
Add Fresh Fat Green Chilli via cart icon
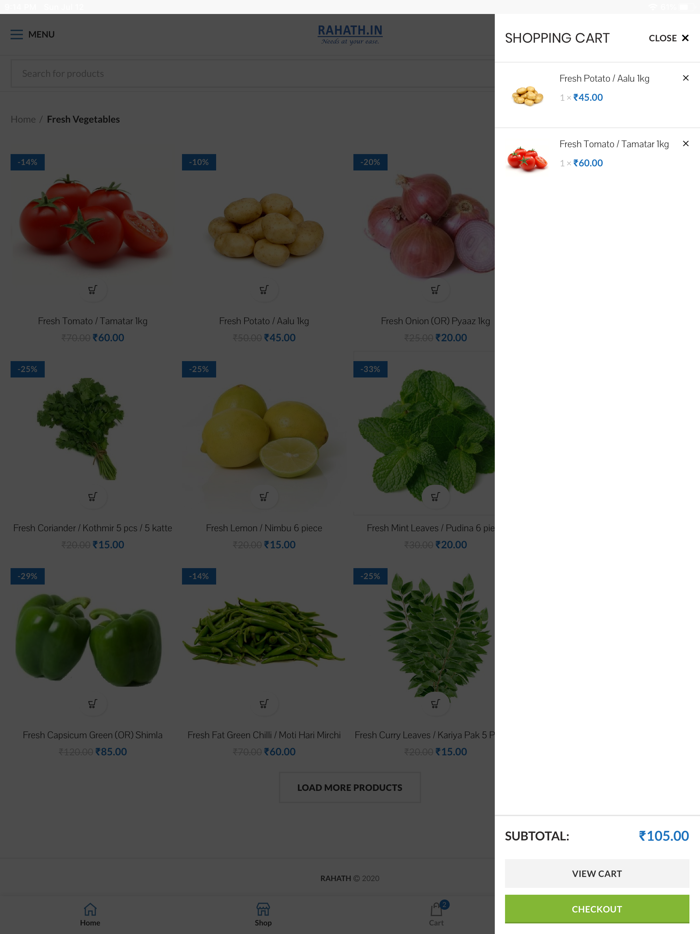[x=264, y=704]
